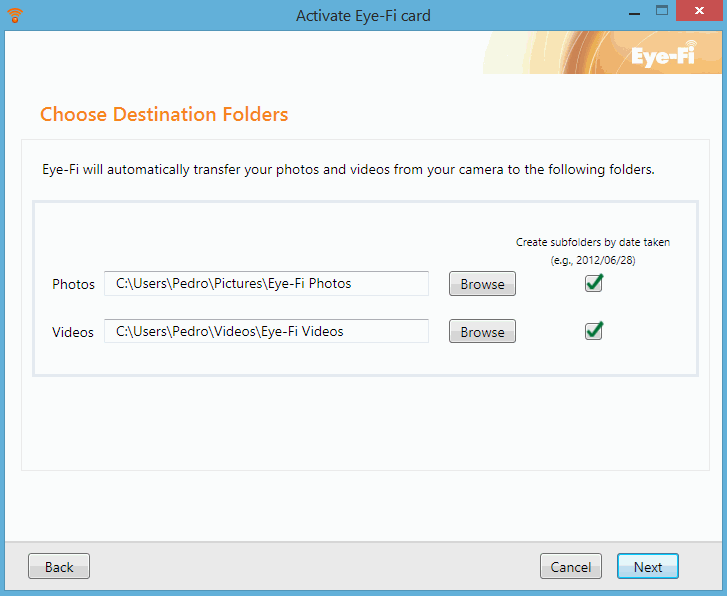727x596 pixels.
Task: Click the "Choose Destination Folders" heading
Action: 164,114
